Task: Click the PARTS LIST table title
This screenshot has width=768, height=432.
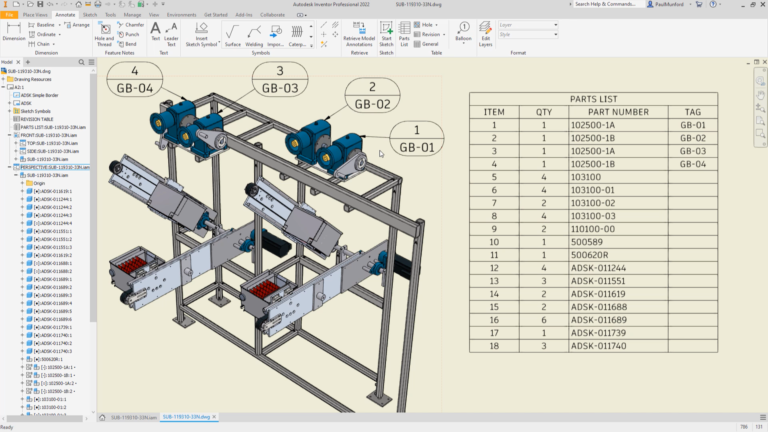Action: [593, 99]
